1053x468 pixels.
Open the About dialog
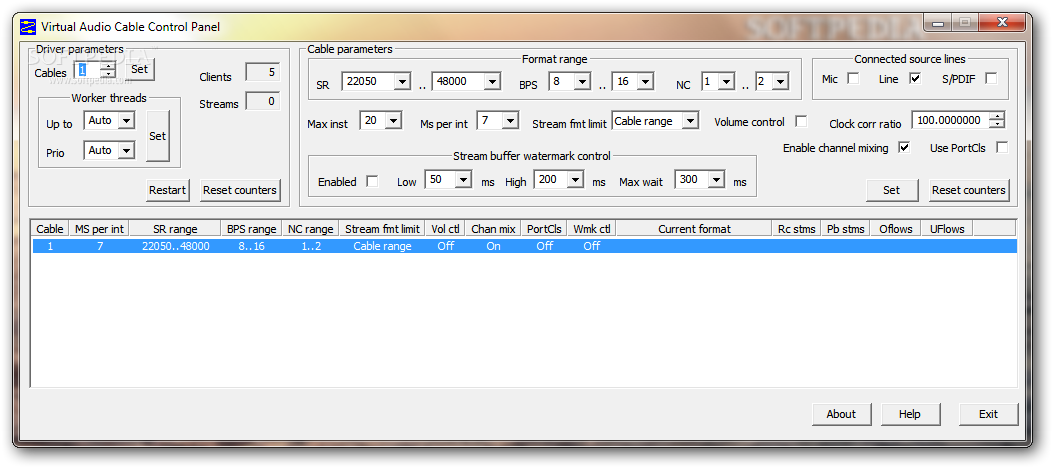841,414
